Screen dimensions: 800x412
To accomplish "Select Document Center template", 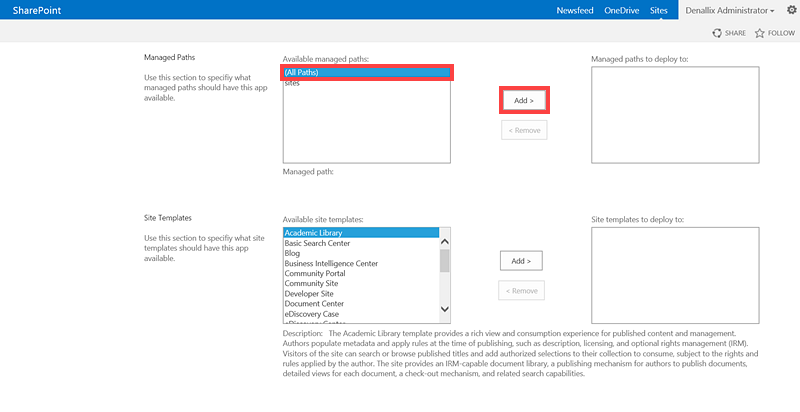I will pos(361,304).
